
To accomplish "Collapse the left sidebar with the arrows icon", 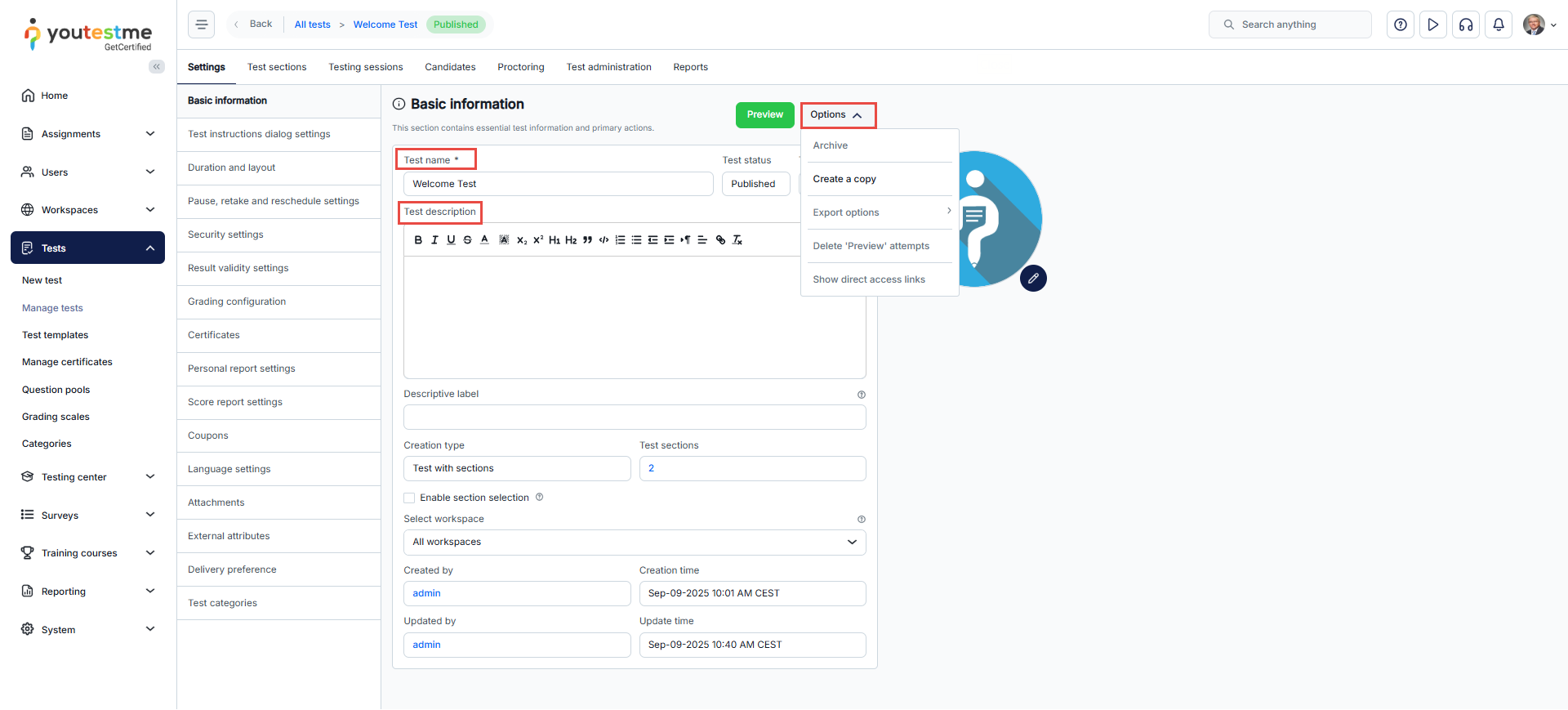I will point(156,67).
